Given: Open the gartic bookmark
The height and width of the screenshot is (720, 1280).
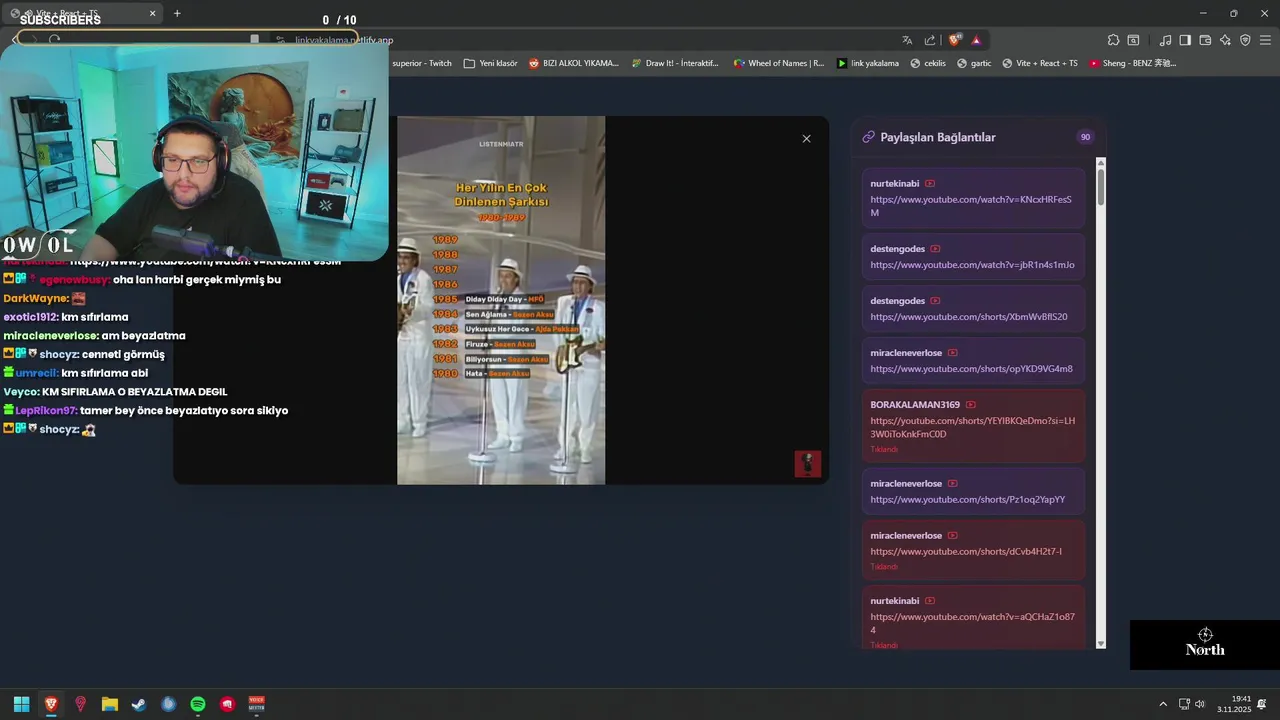Looking at the screenshot, I should point(974,63).
